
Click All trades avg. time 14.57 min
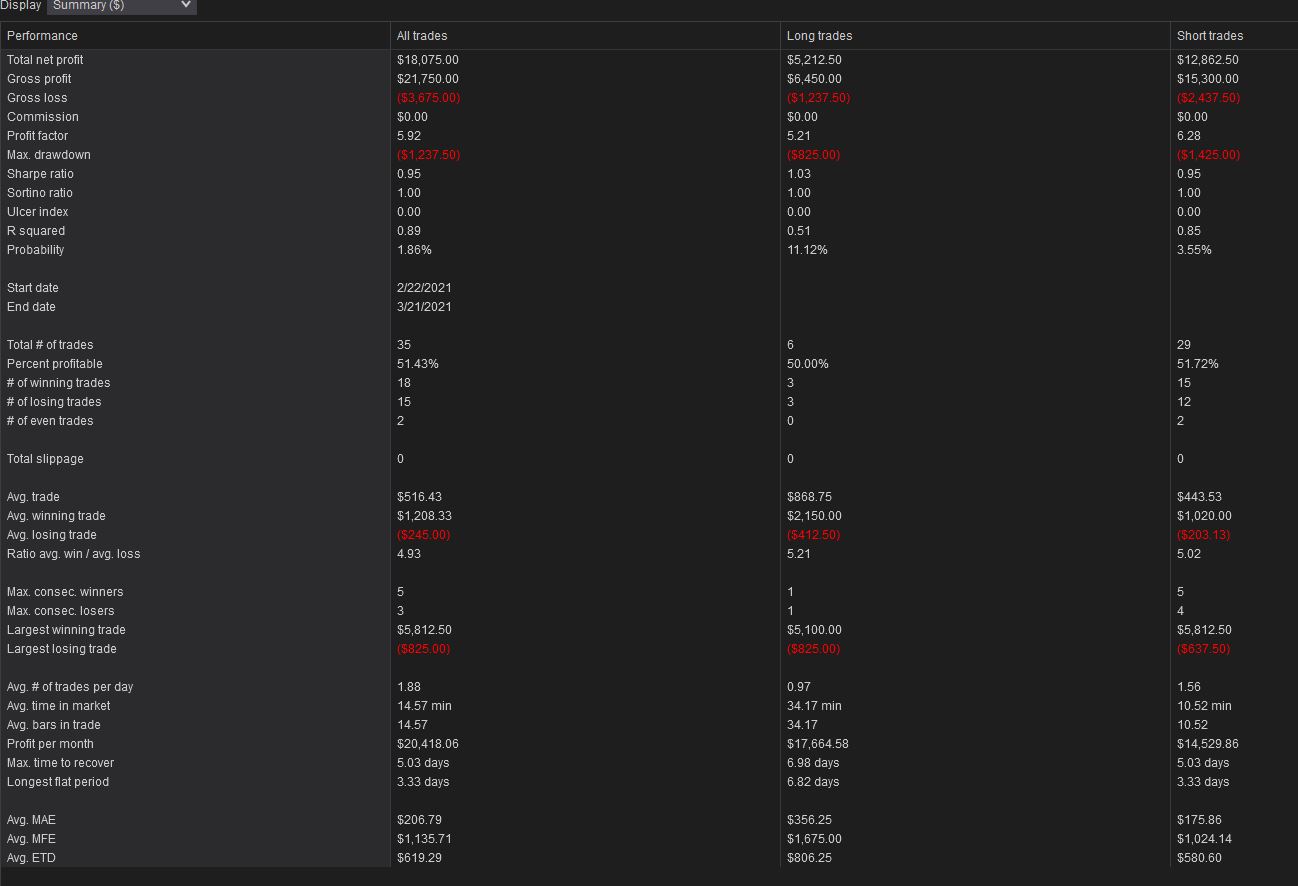[x=424, y=706]
